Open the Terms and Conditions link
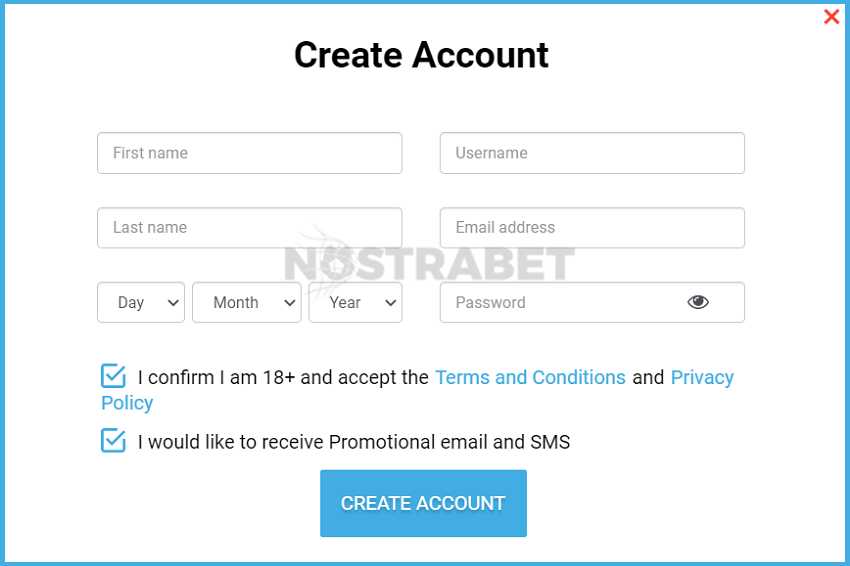The image size is (850, 566). point(530,377)
